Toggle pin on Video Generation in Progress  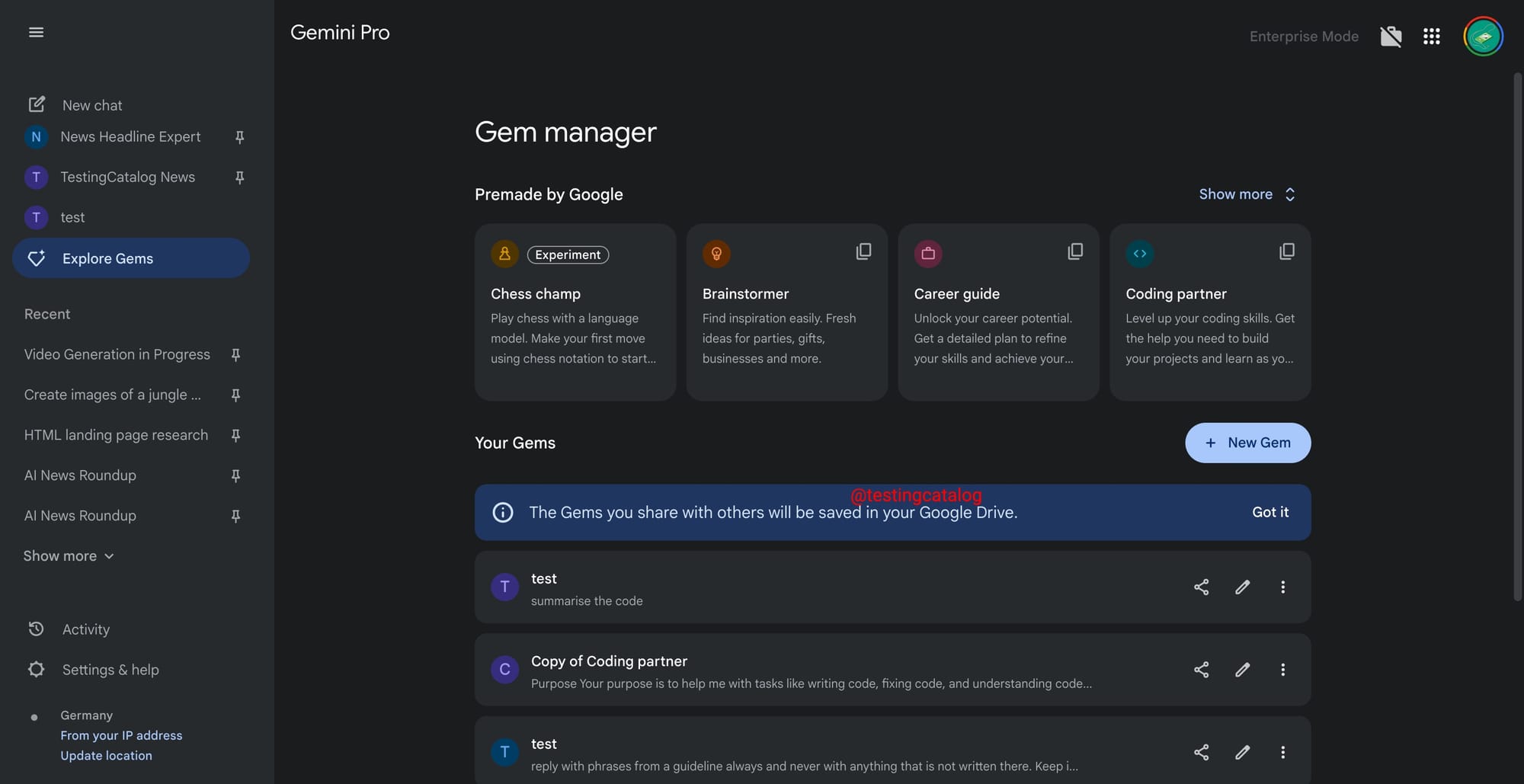[235, 355]
